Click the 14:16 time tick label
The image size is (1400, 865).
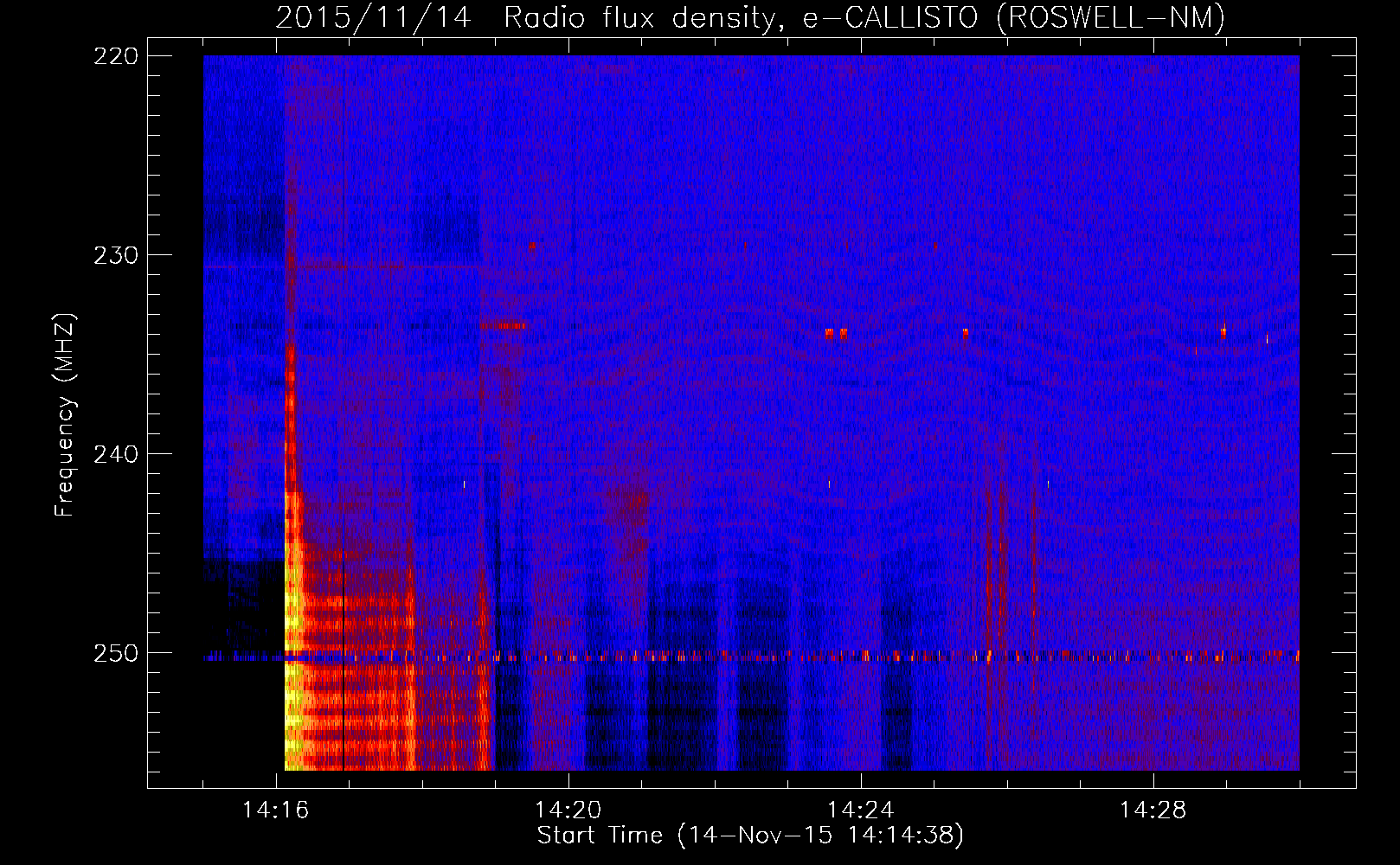pyautogui.click(x=275, y=810)
